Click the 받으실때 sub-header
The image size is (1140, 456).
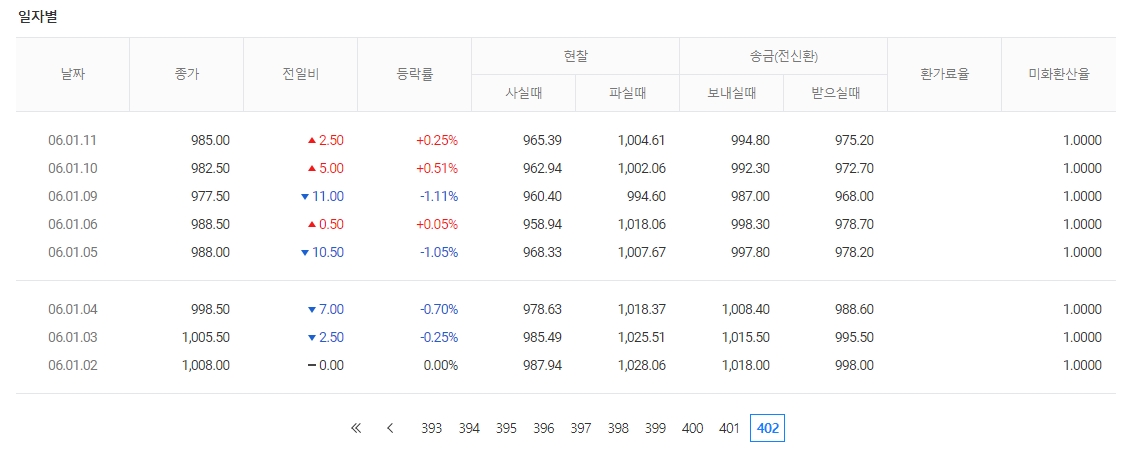(835, 93)
